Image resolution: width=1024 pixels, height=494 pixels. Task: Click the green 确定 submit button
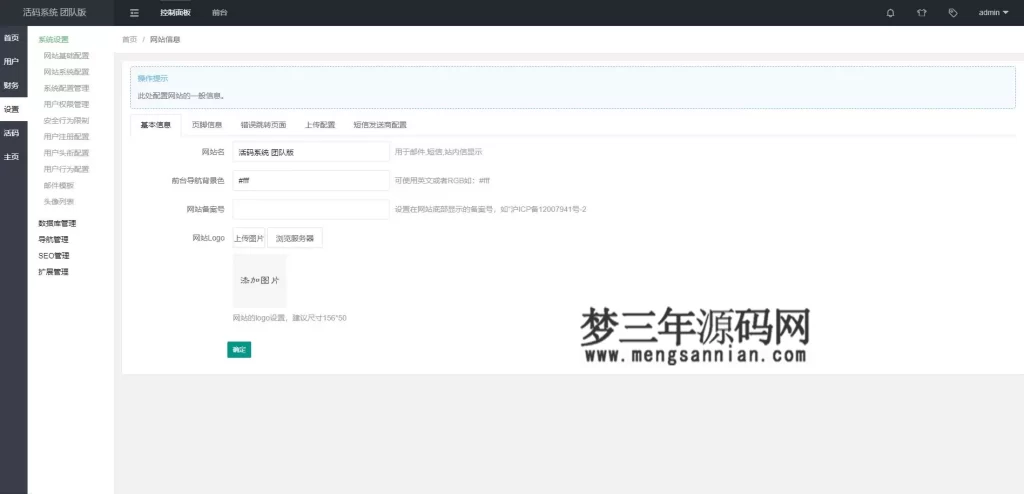click(239, 350)
